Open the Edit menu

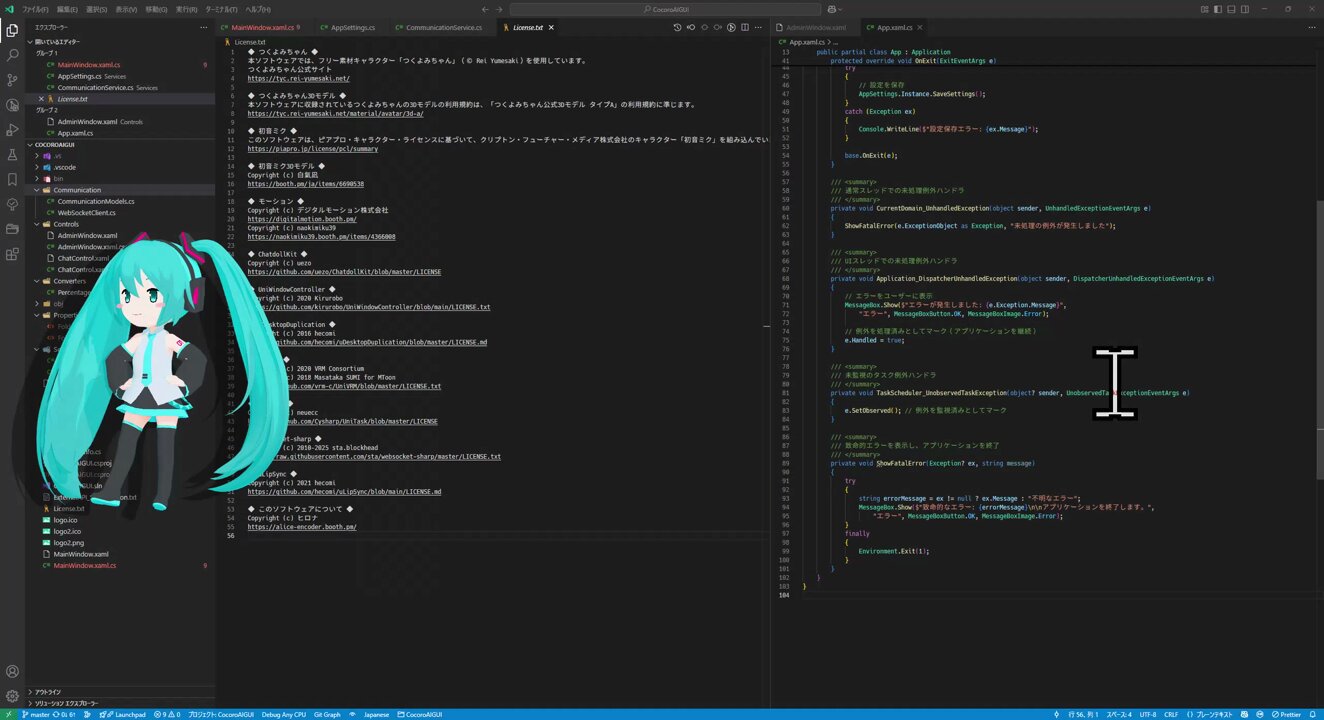pos(68,9)
